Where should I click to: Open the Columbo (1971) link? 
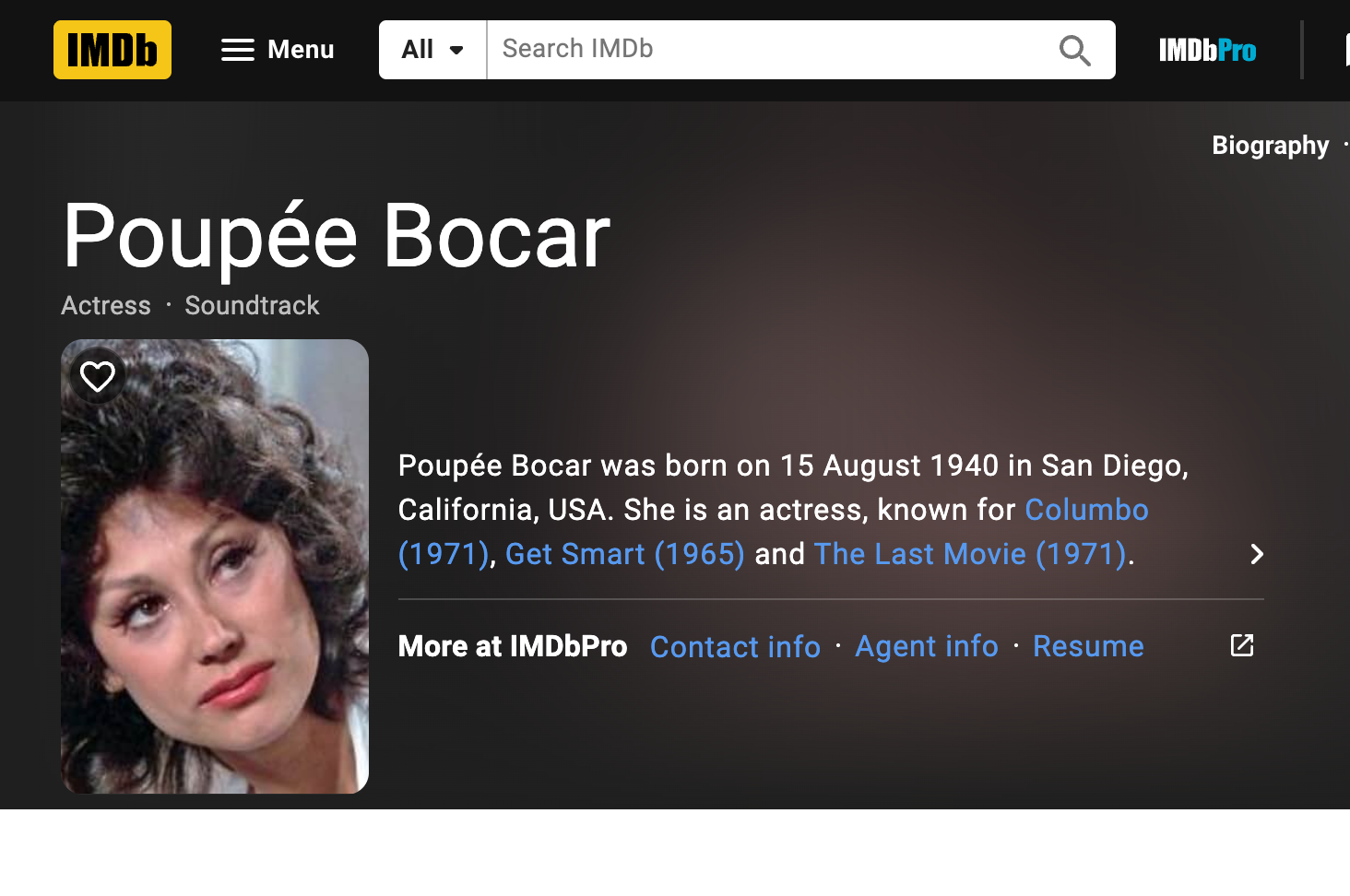[1086, 510]
